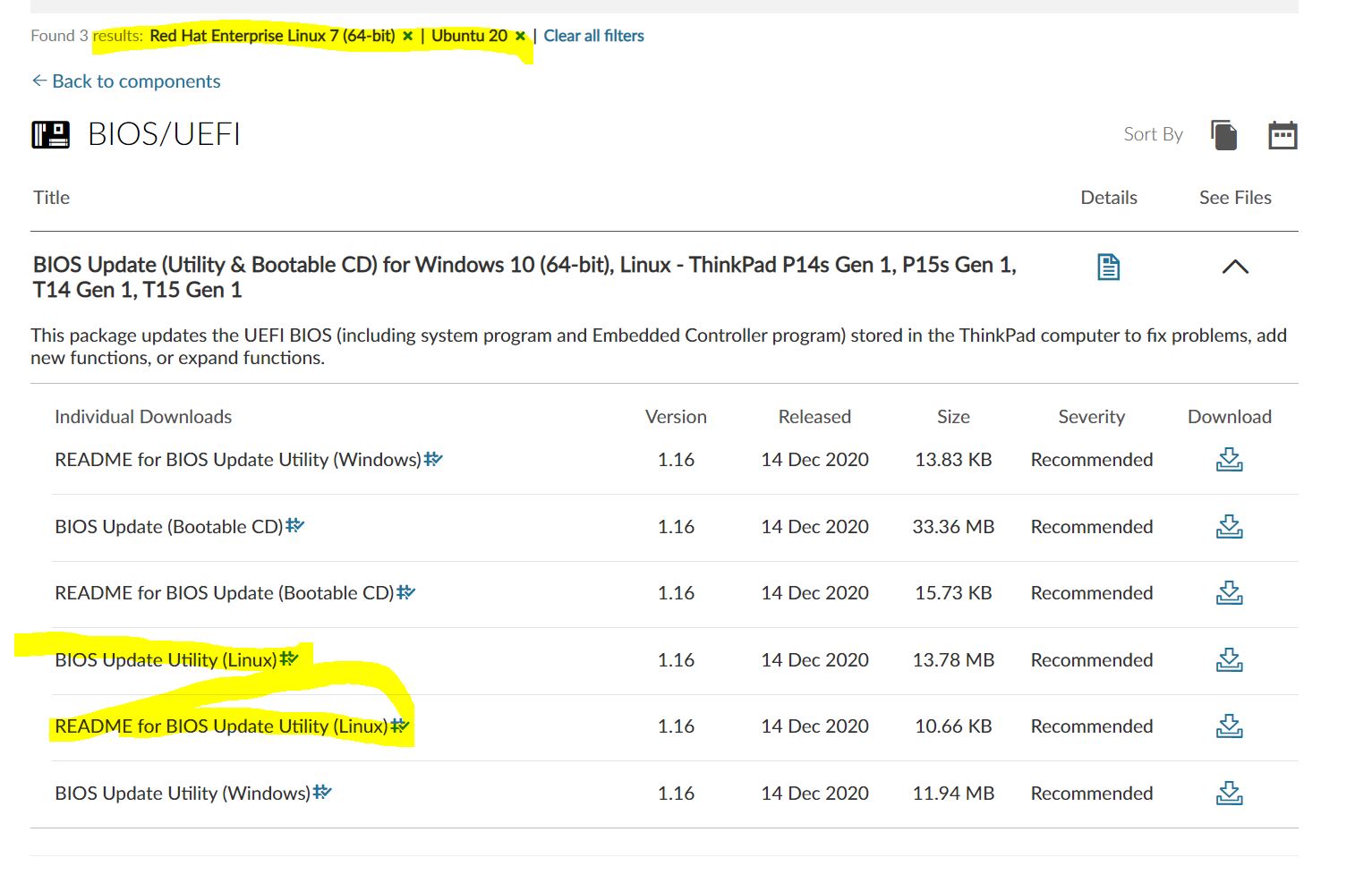Image resolution: width=1372 pixels, height=883 pixels.
Task: Click the 13.78 MB size value
Action: click(953, 660)
